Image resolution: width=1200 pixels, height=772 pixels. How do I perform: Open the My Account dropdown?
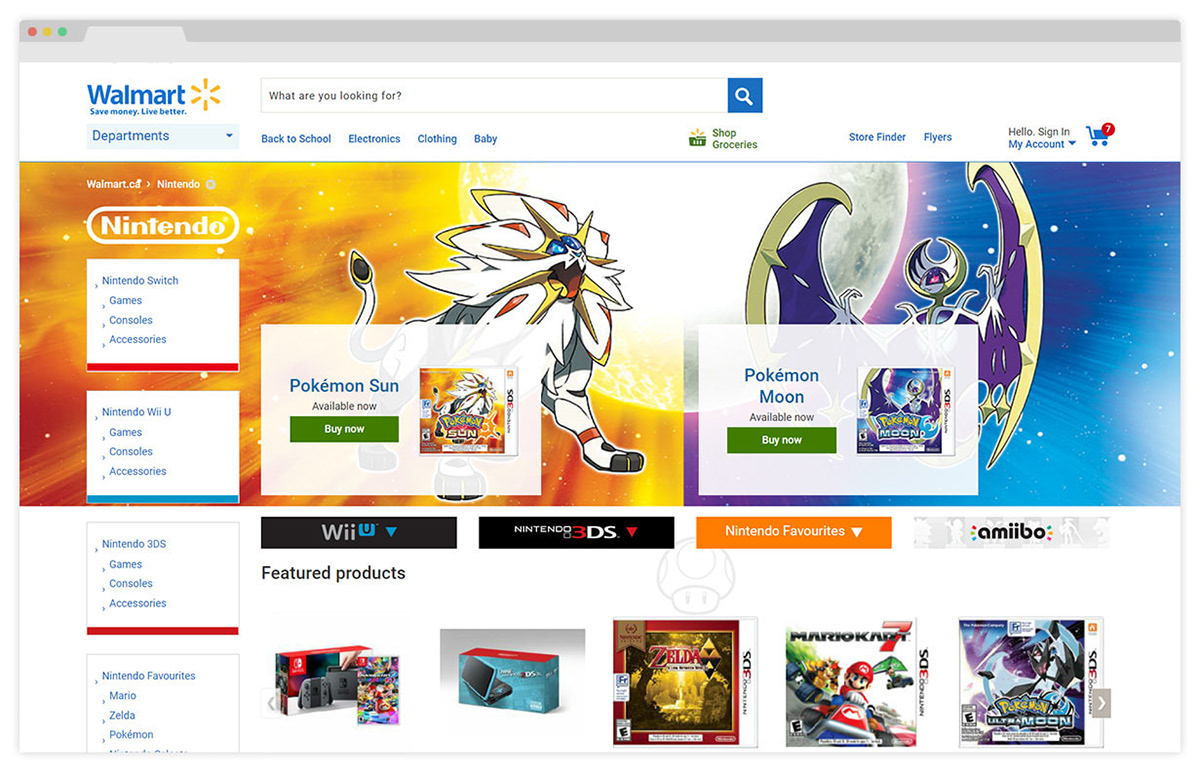[1042, 144]
